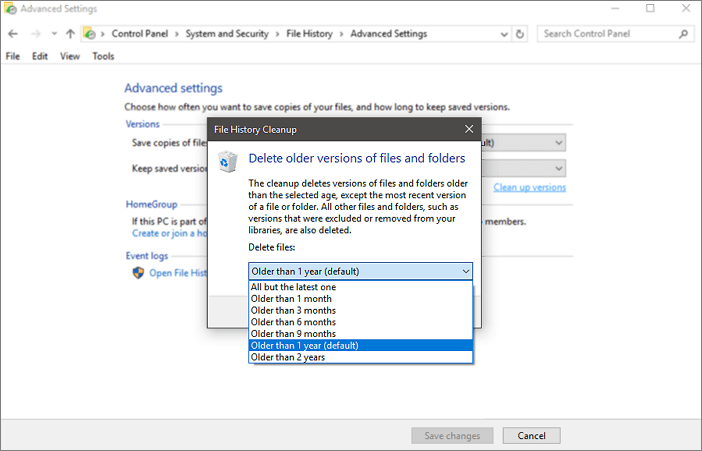Click the Control Panel address bar icon
This screenshot has height=451, width=702.
pyautogui.click(x=89, y=34)
